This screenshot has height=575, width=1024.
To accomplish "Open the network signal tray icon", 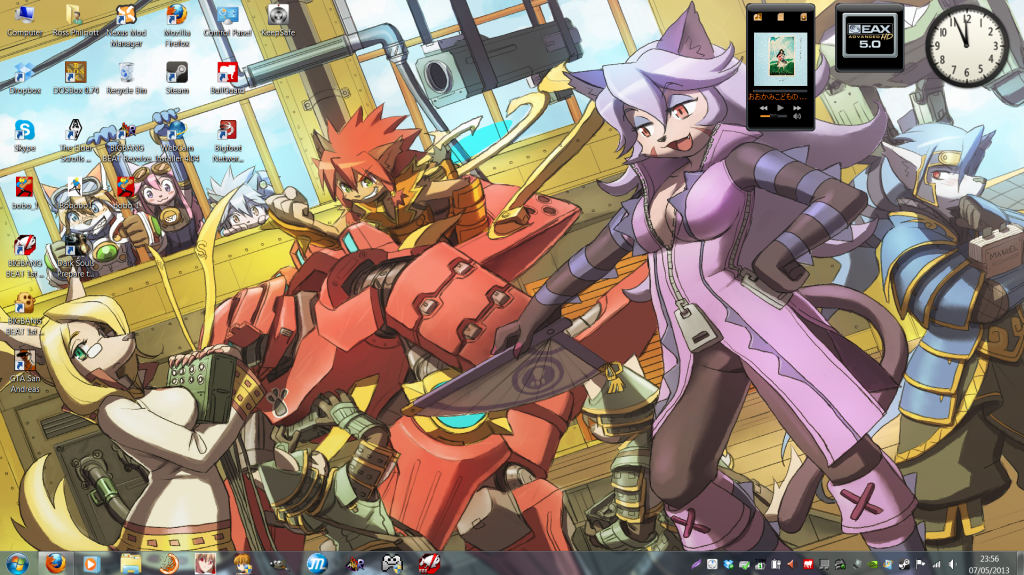I will click(x=936, y=564).
